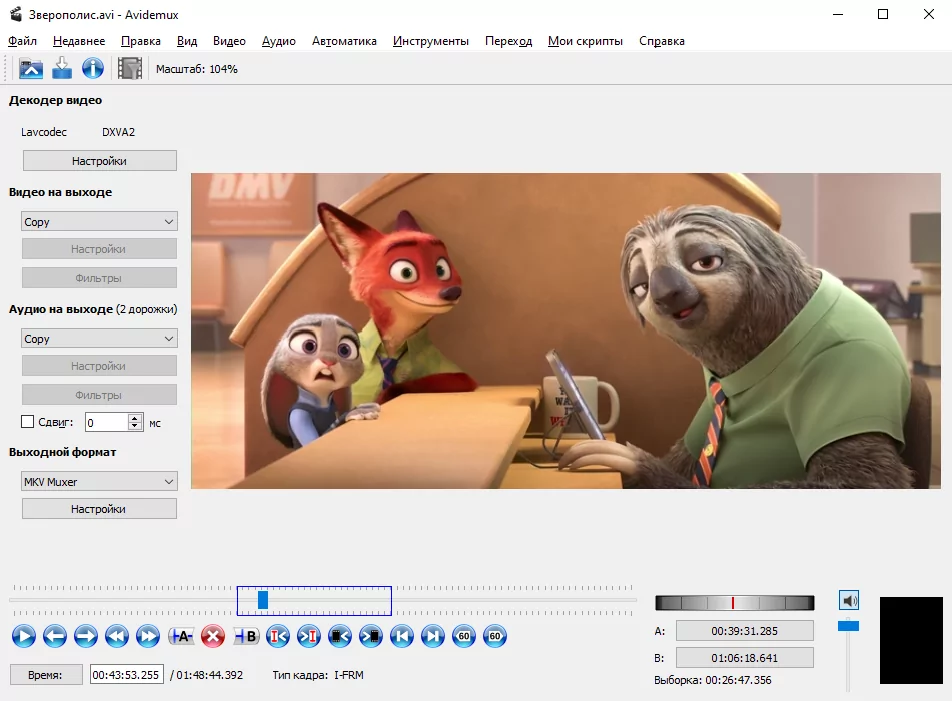The width and height of the screenshot is (952, 701).
Task: Click the DXVA2 decoder label
Action: (118, 132)
